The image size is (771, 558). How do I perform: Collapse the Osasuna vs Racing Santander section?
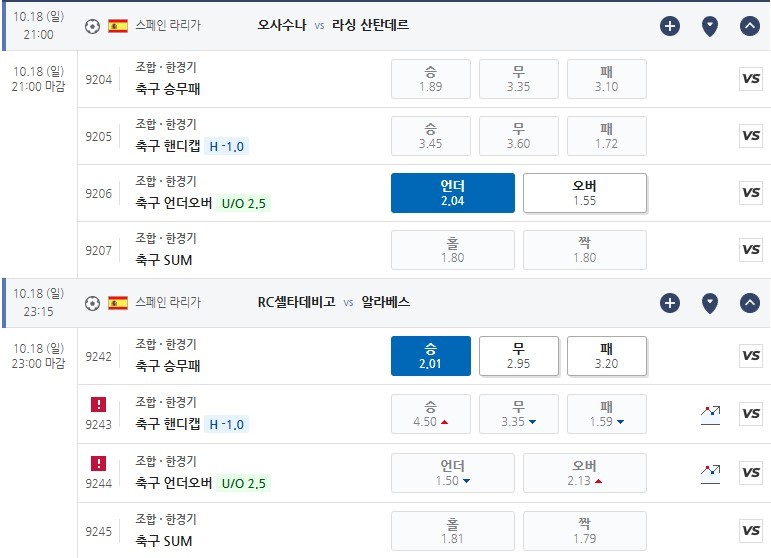(749, 26)
